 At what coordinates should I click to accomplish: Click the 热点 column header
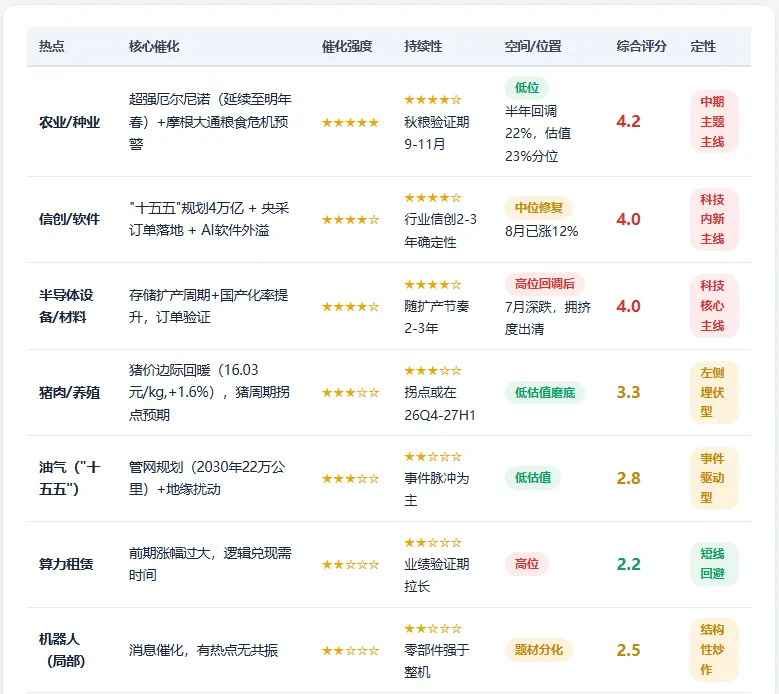coord(52,47)
